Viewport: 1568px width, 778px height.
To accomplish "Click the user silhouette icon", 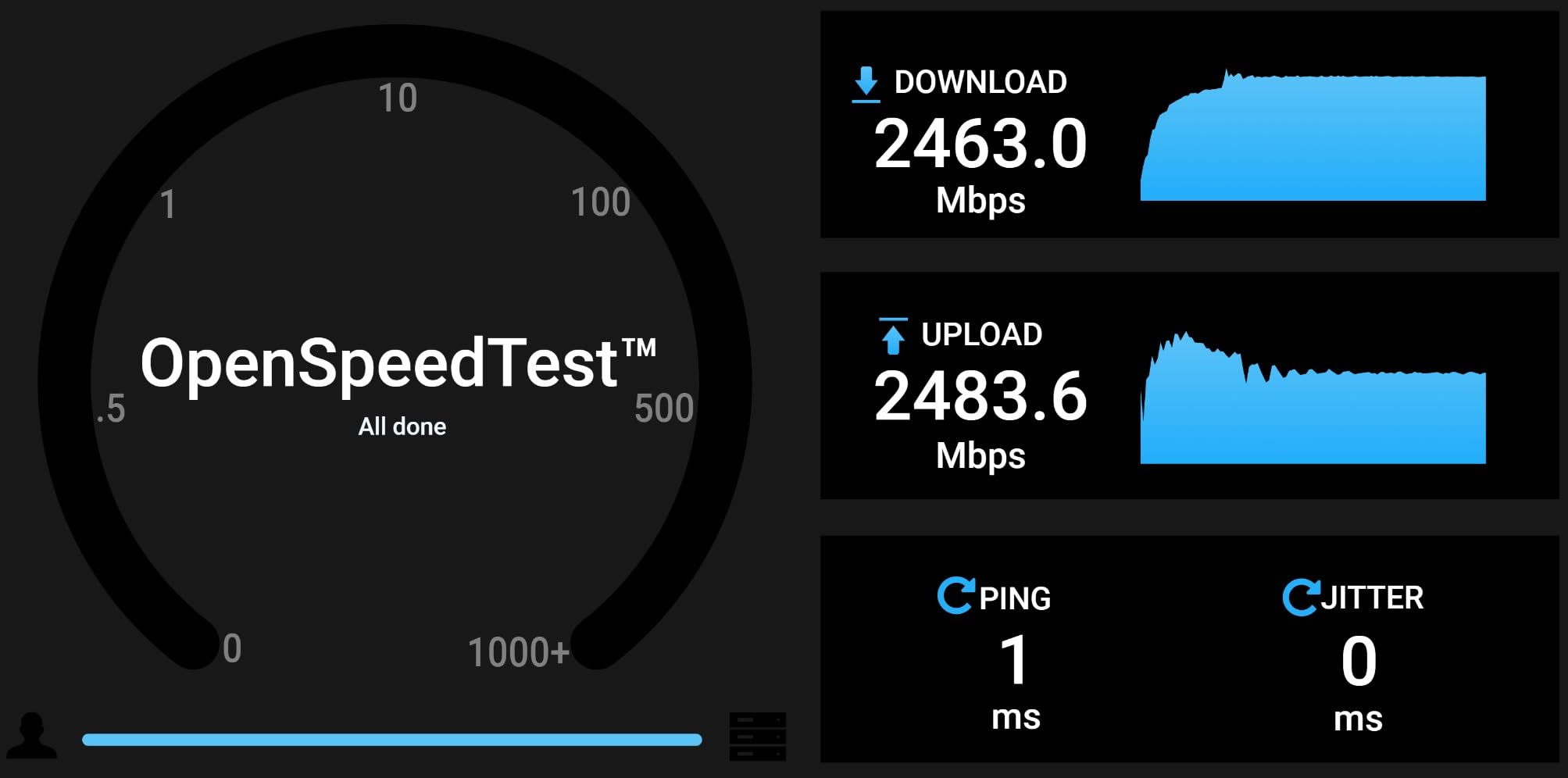I will pos(31,735).
